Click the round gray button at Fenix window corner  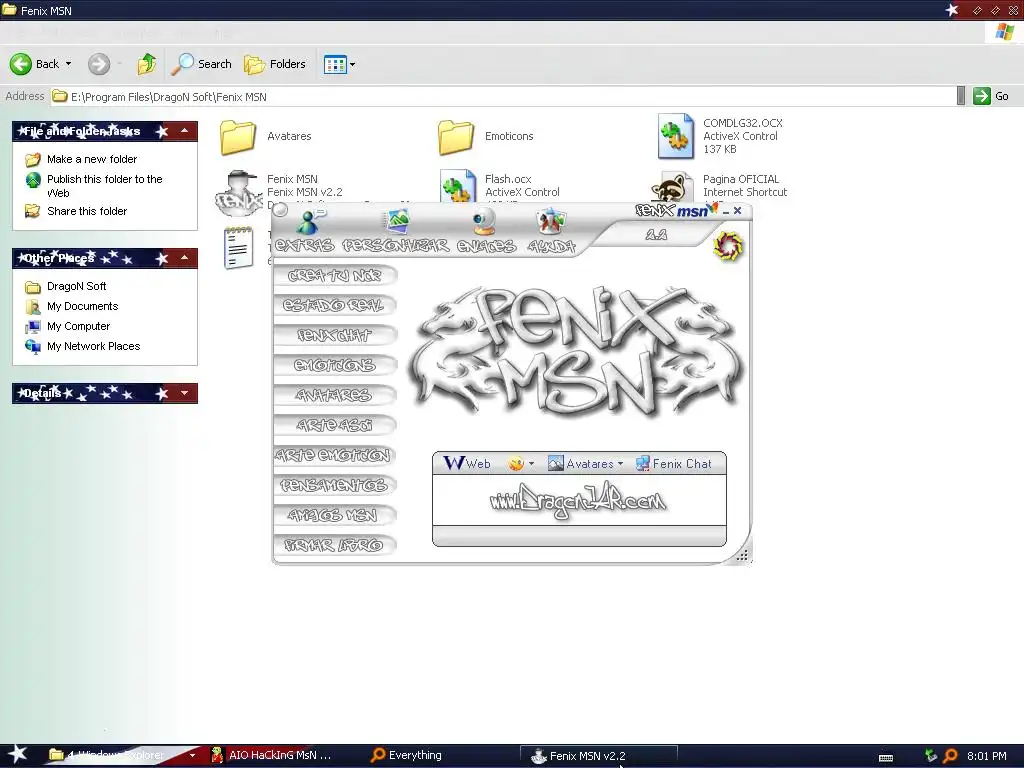(x=280, y=210)
